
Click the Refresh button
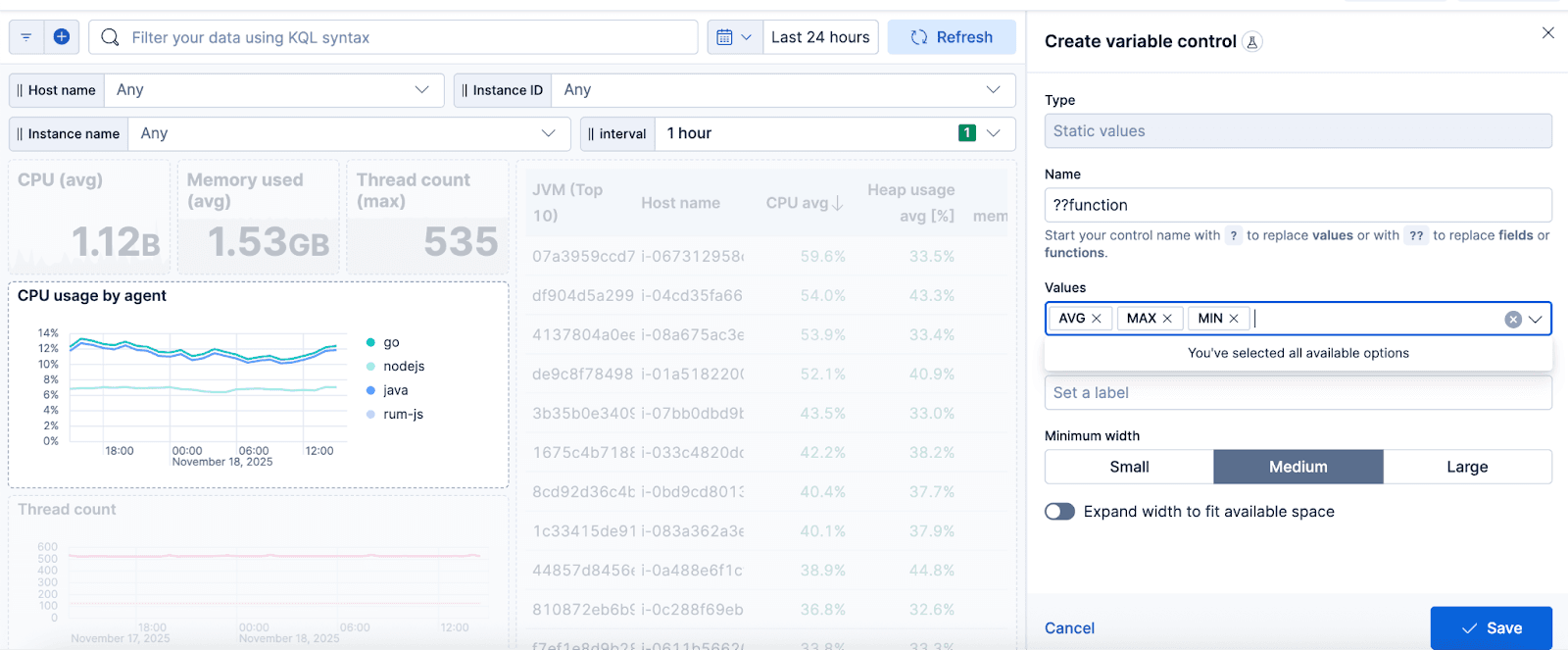(x=952, y=37)
